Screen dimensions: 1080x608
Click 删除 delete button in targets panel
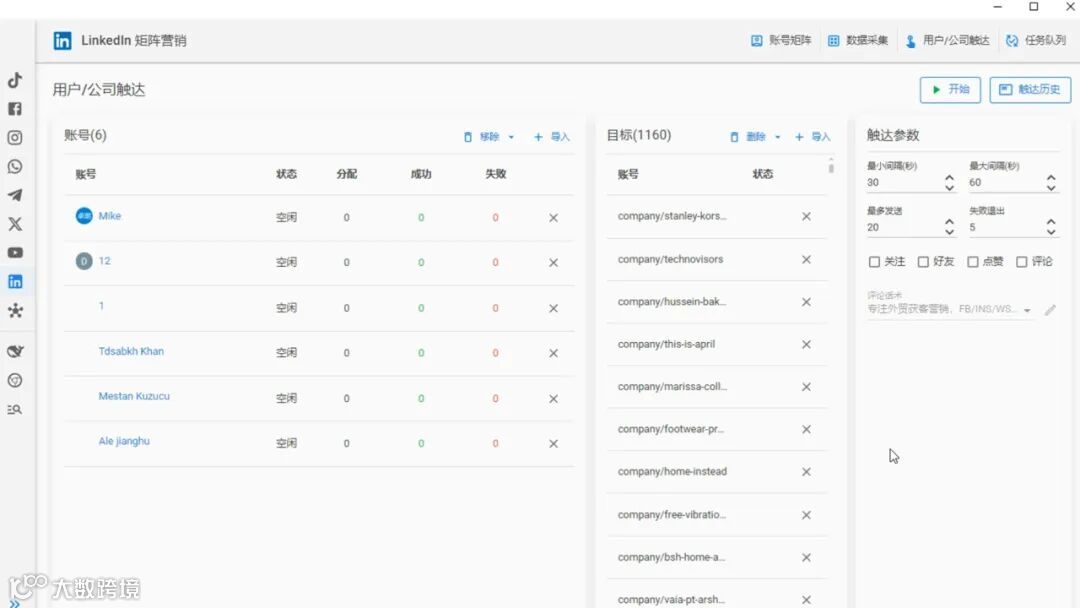pyautogui.click(x=747, y=137)
